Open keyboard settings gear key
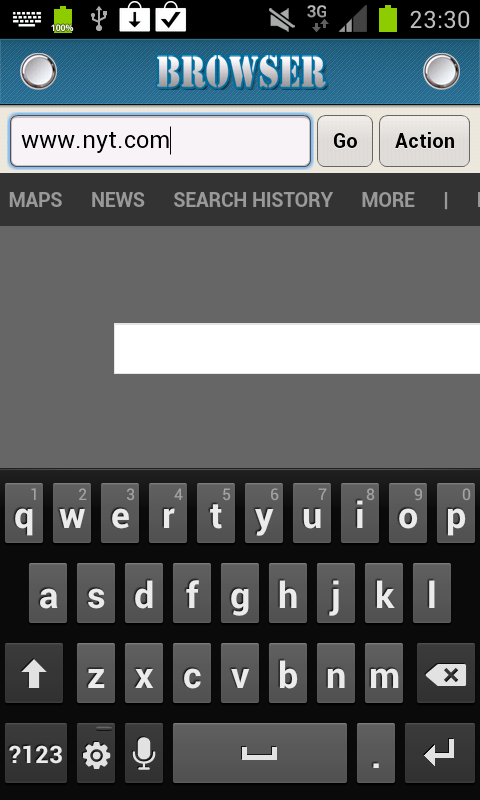The width and height of the screenshot is (480, 800). coord(96,753)
